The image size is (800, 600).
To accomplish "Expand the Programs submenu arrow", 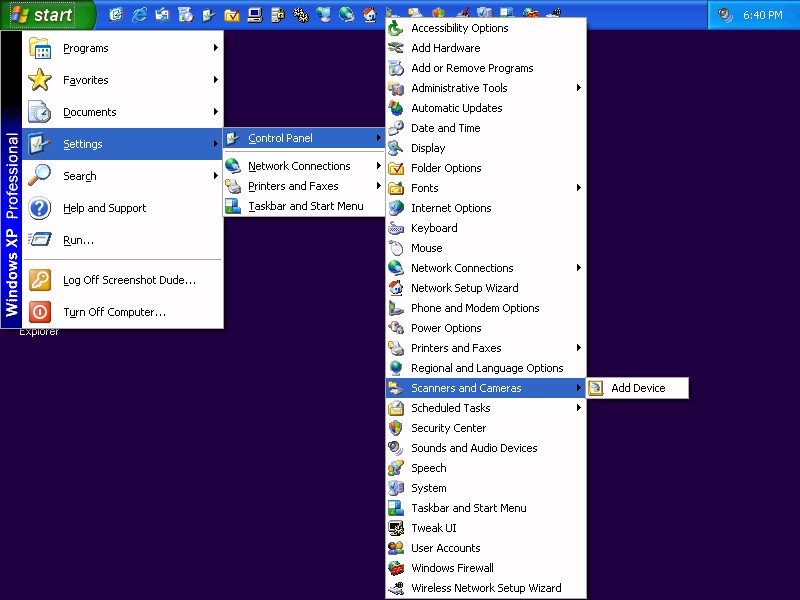I will [x=216, y=48].
